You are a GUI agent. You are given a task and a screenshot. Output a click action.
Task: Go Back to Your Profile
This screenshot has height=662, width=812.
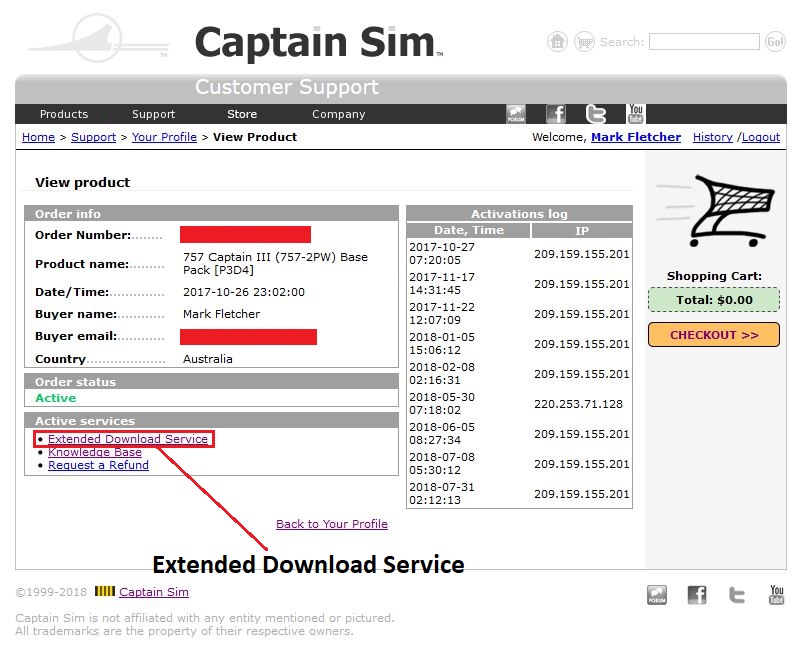[x=331, y=523]
